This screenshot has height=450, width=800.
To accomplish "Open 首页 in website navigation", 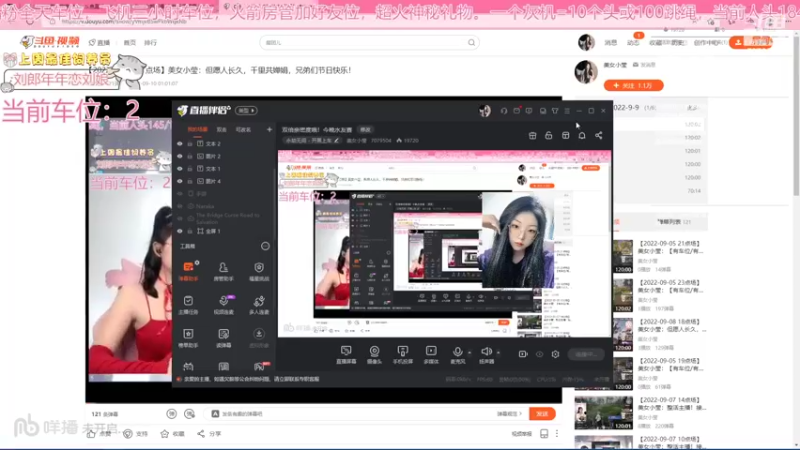I will pos(130,43).
